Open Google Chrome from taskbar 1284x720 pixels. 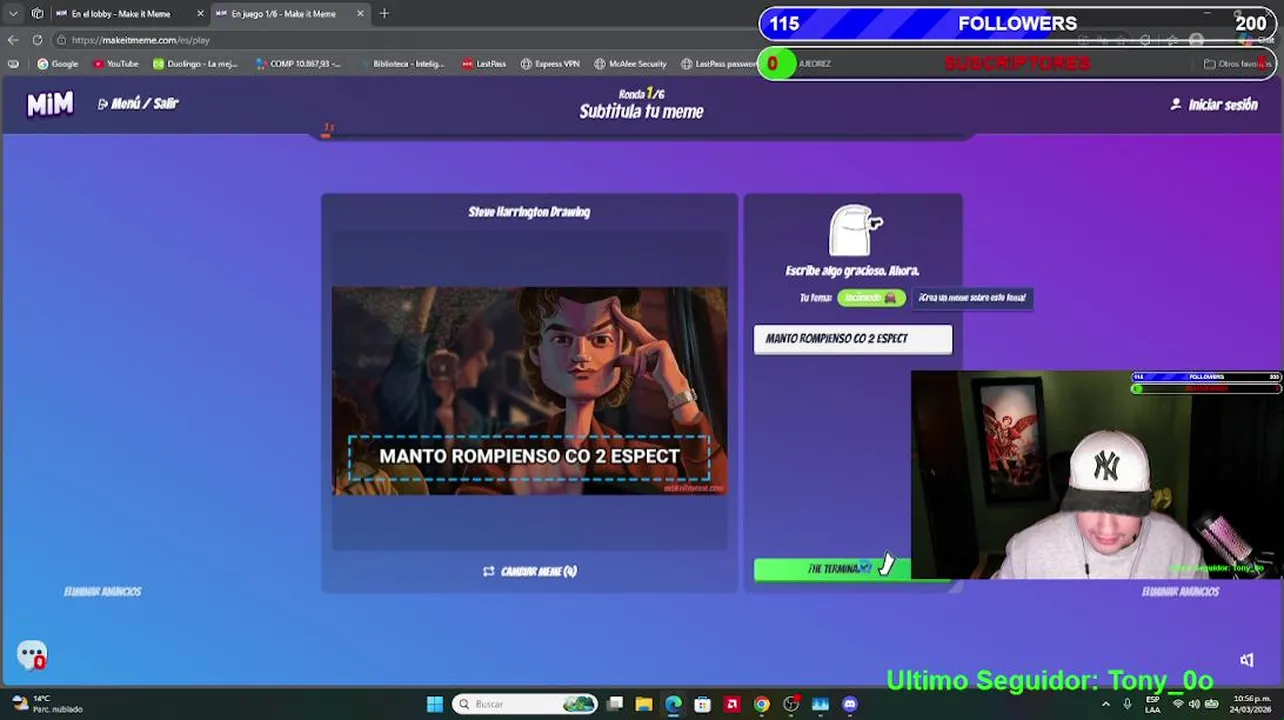pos(762,704)
